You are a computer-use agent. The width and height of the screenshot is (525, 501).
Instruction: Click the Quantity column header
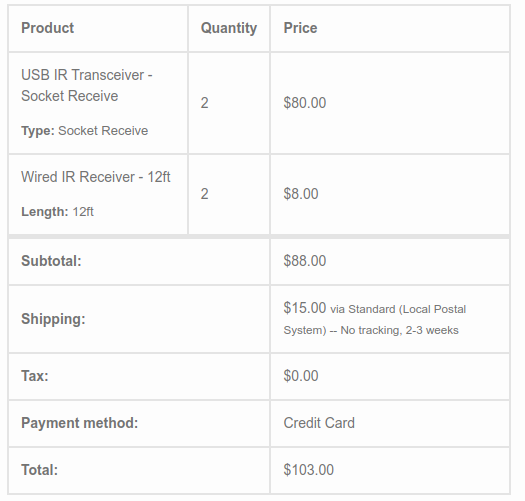click(229, 28)
